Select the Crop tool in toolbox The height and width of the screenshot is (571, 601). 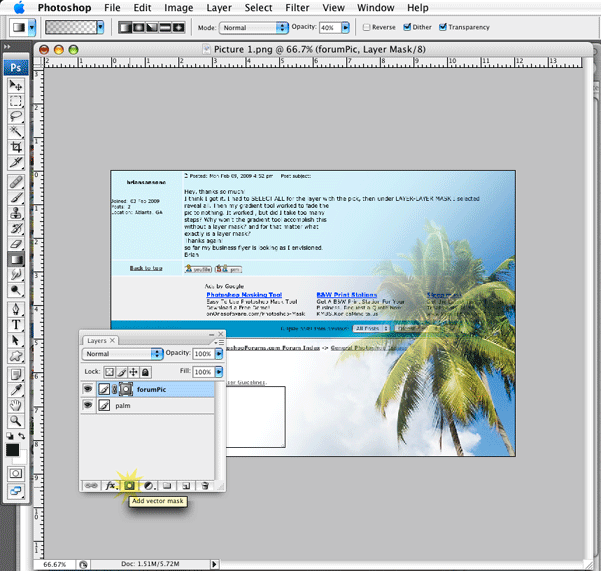click(x=17, y=146)
